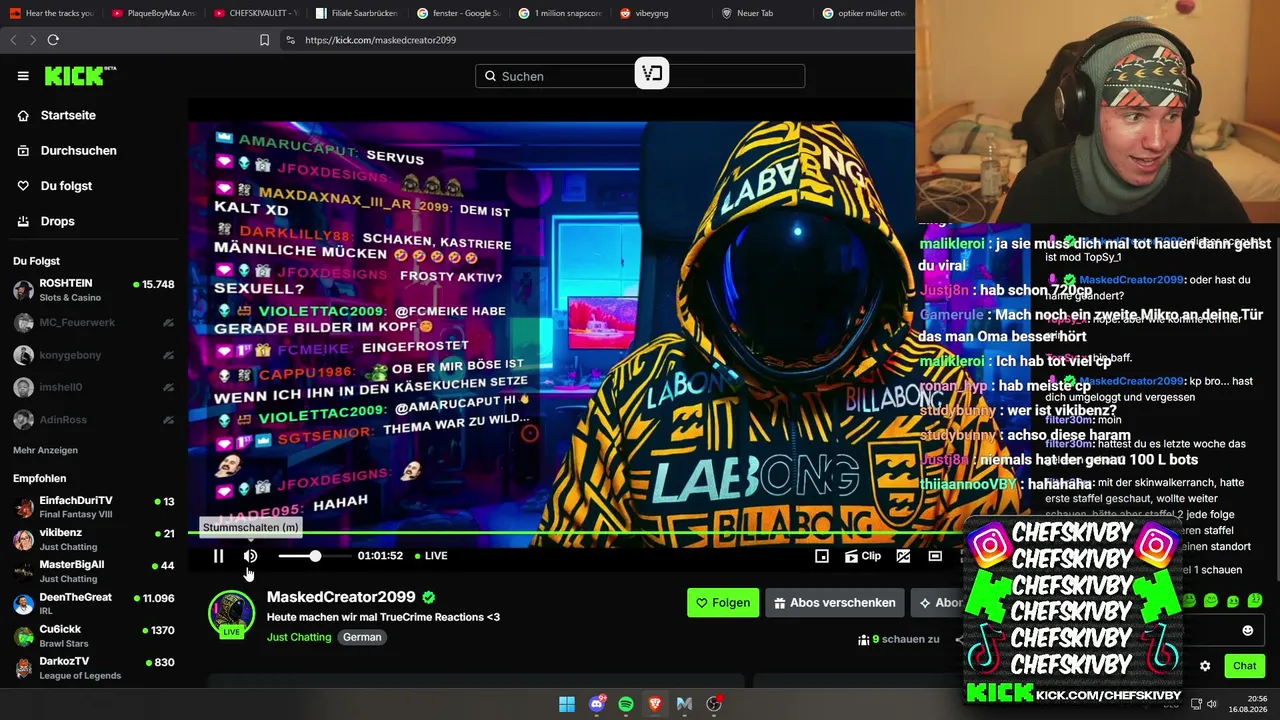The width and height of the screenshot is (1280, 720).
Task: Expand Mehr Anzeigen followed channels
Action: tap(45, 450)
